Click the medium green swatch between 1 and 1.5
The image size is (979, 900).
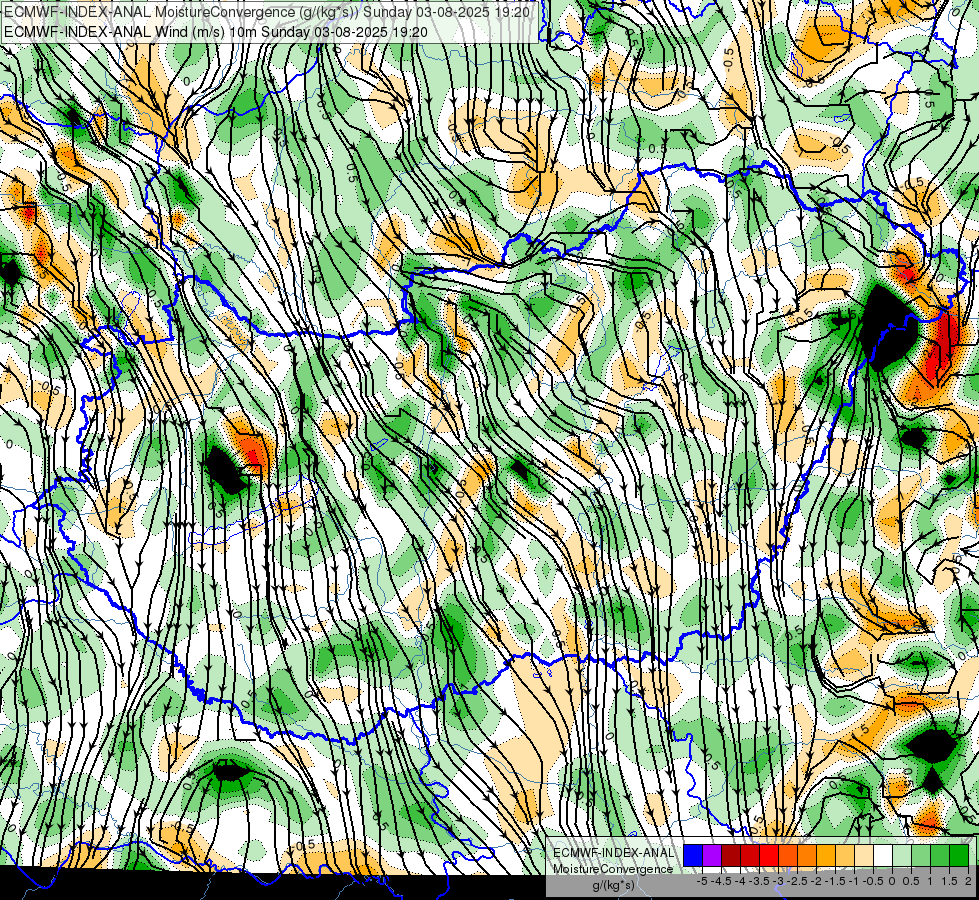point(940,855)
